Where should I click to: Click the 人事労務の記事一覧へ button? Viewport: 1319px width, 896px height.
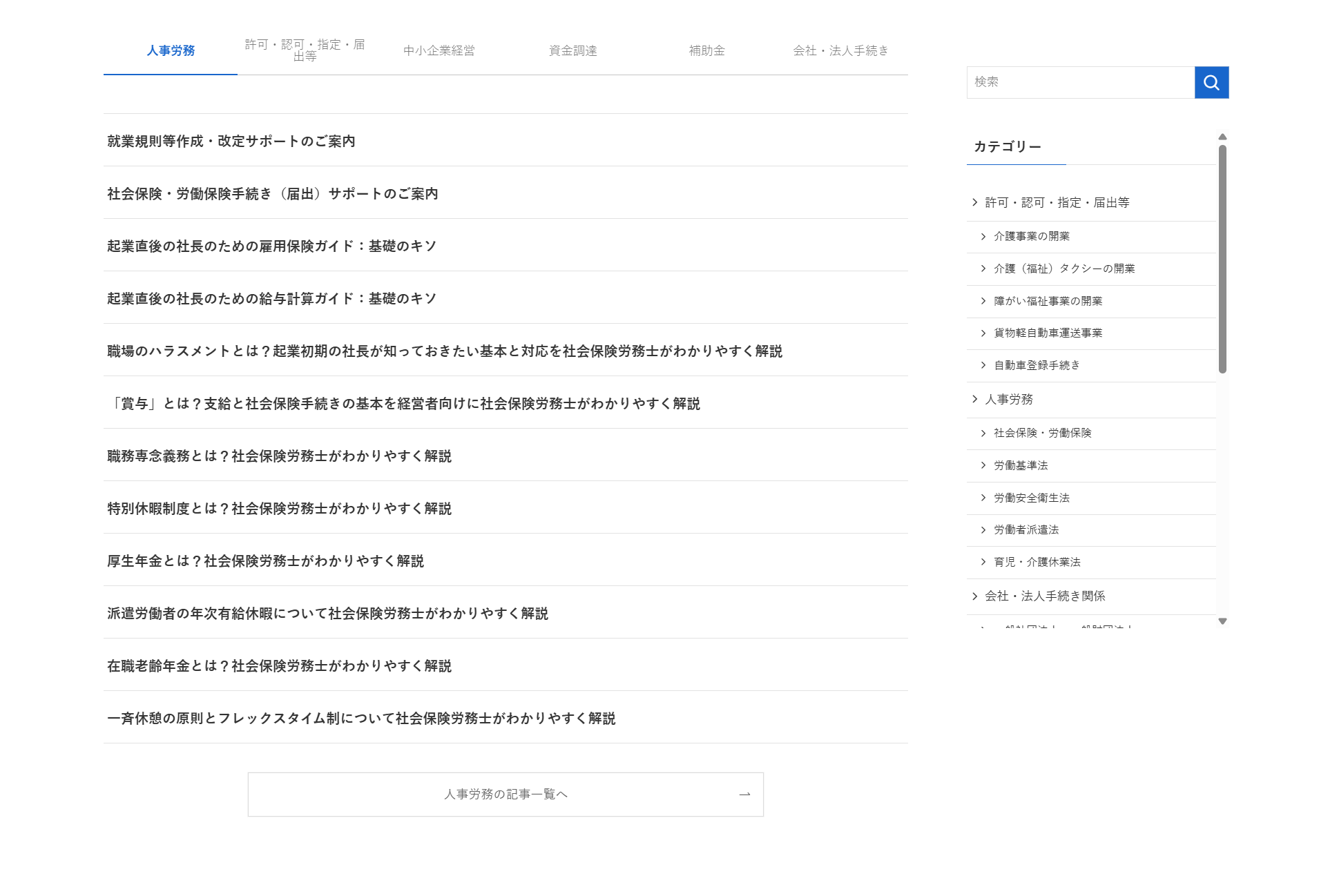(505, 795)
